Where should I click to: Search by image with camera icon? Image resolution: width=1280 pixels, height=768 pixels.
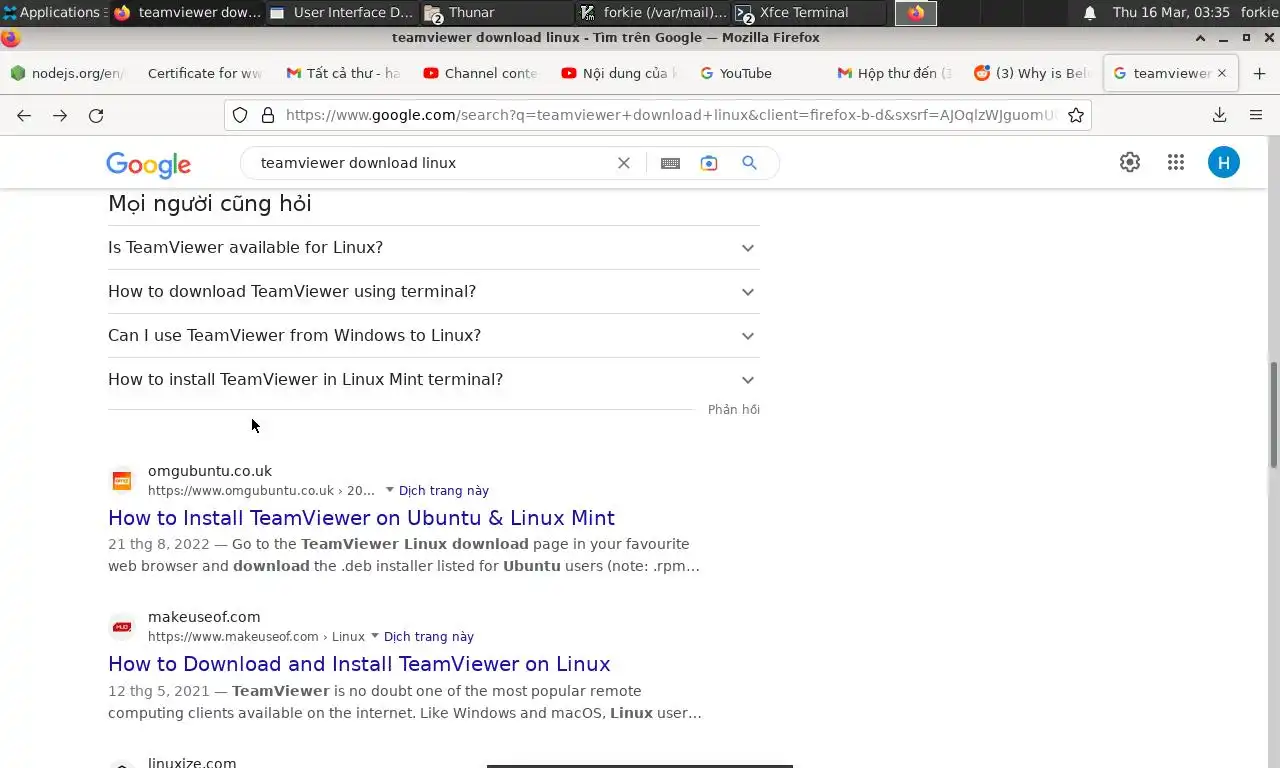pos(709,163)
